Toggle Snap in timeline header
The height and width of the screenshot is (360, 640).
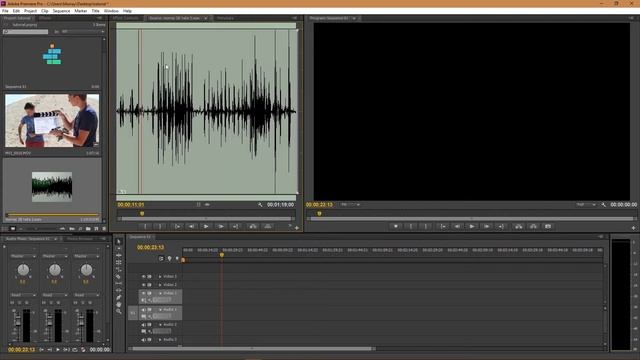click(x=161, y=258)
